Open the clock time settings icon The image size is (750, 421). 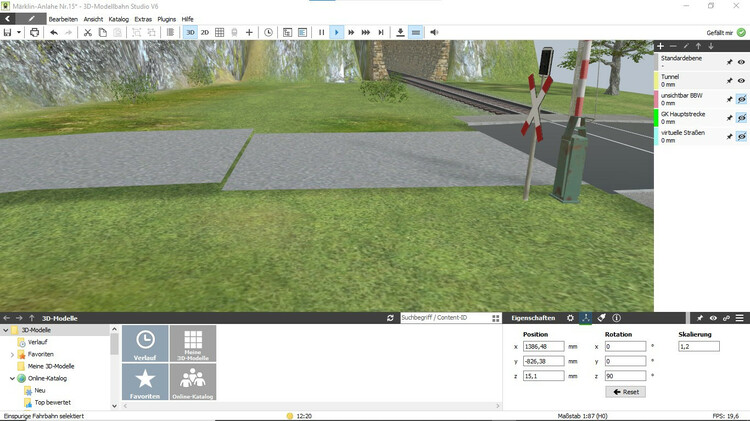[x=268, y=33]
